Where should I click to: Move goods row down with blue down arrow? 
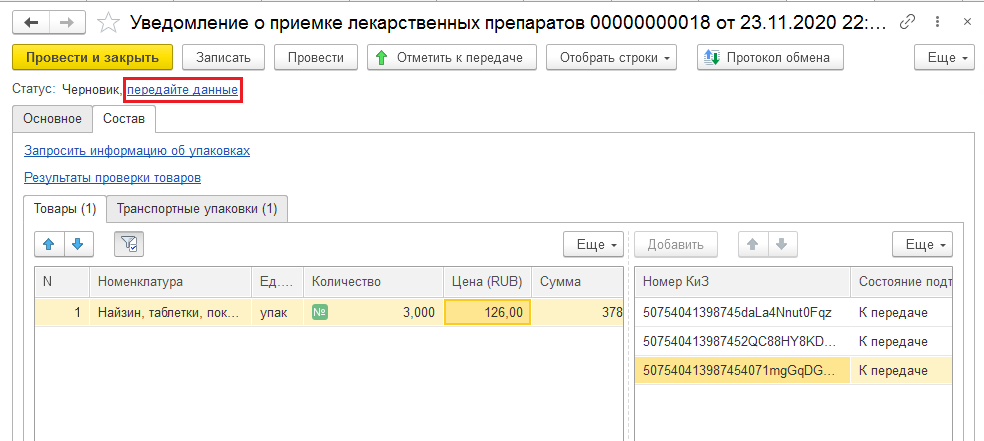coord(78,245)
